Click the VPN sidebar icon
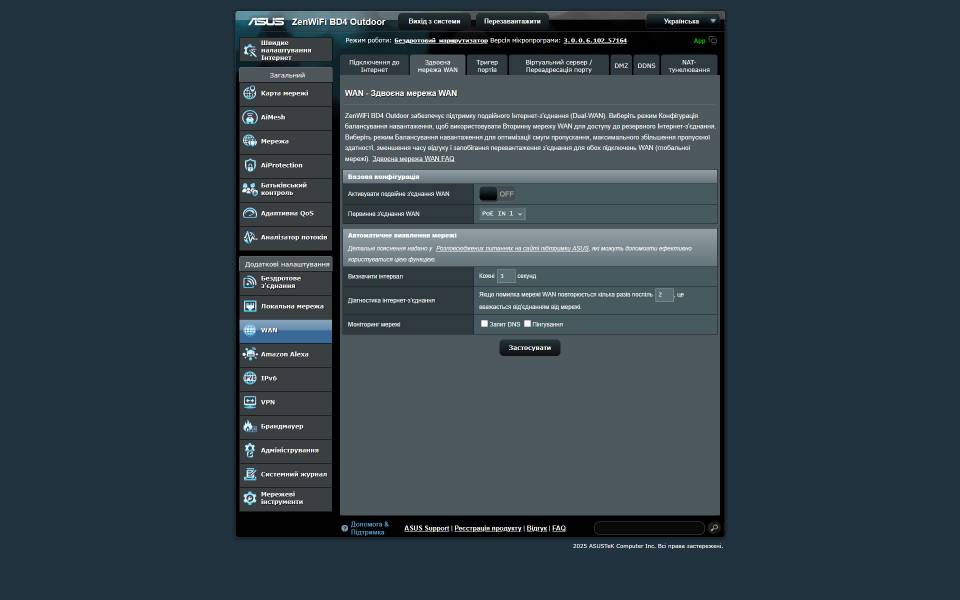Screen dimensions: 960x600 tap(250, 402)
